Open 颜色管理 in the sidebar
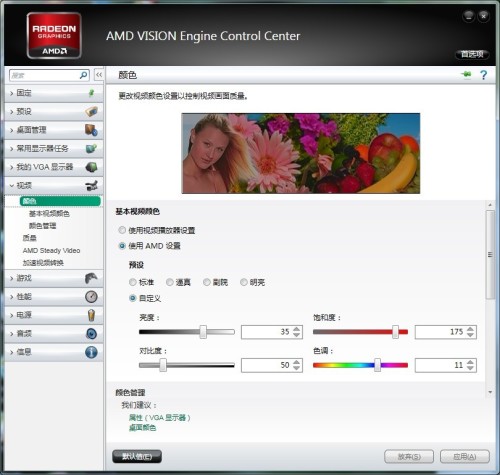This screenshot has height=475, width=500. 42,226
